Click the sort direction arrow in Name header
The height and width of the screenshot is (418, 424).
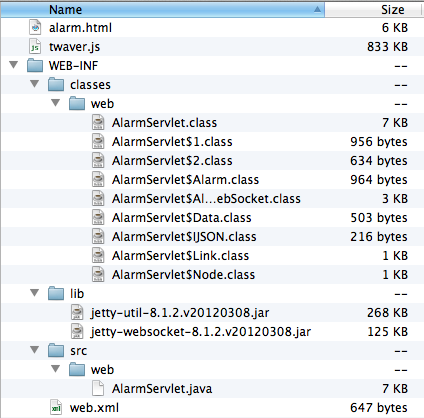[x=318, y=10]
